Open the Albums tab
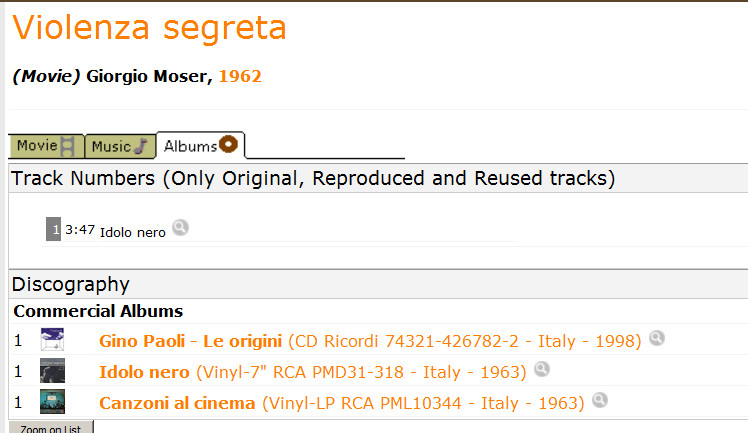This screenshot has width=748, height=433. pos(201,145)
